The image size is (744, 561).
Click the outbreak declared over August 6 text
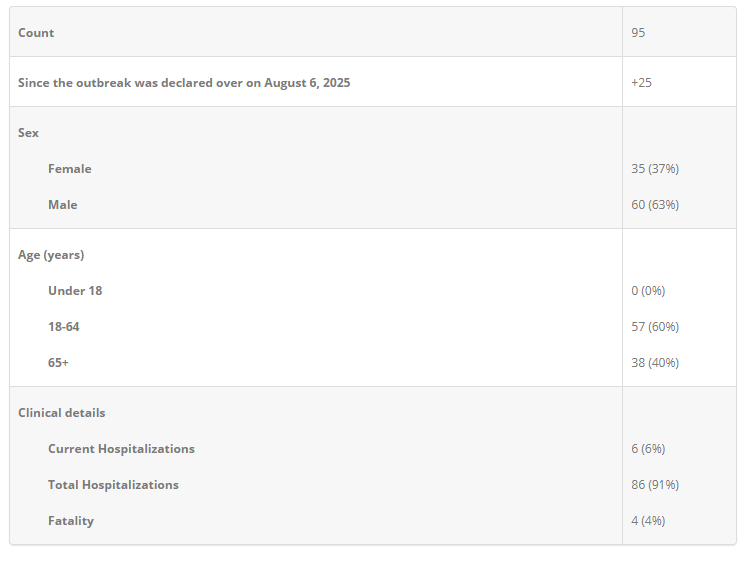click(x=184, y=83)
